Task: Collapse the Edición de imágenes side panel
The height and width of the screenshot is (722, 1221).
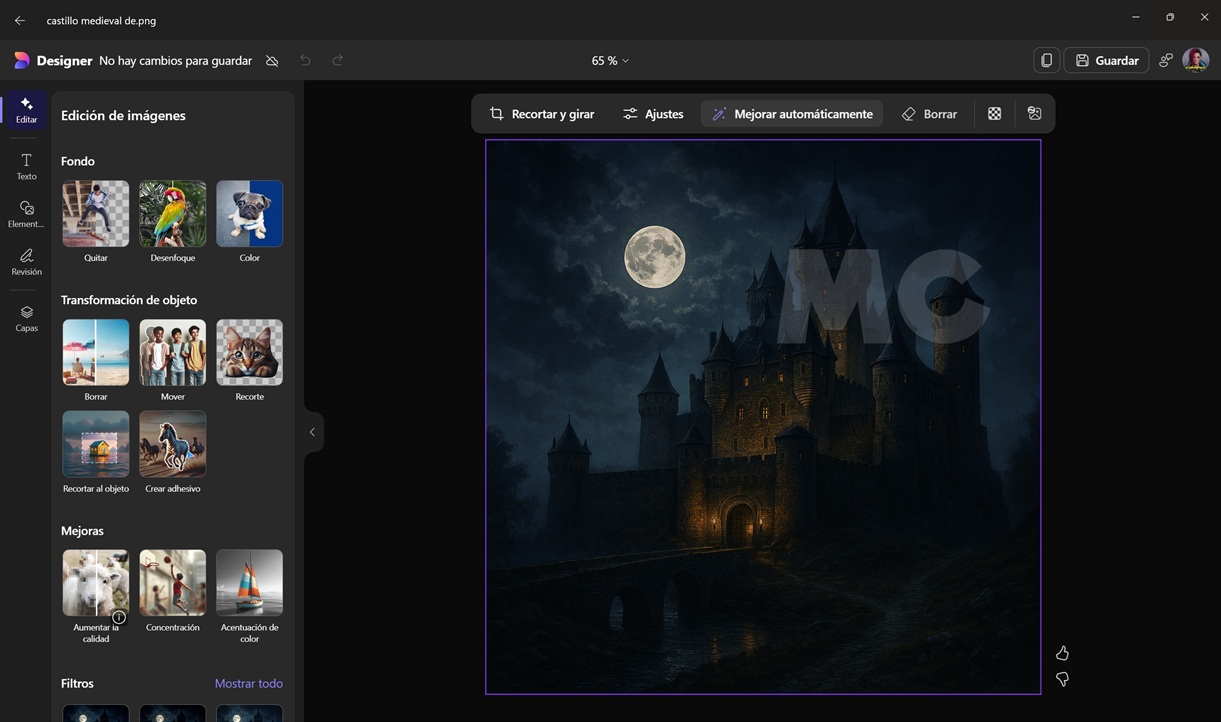Action: (x=312, y=432)
